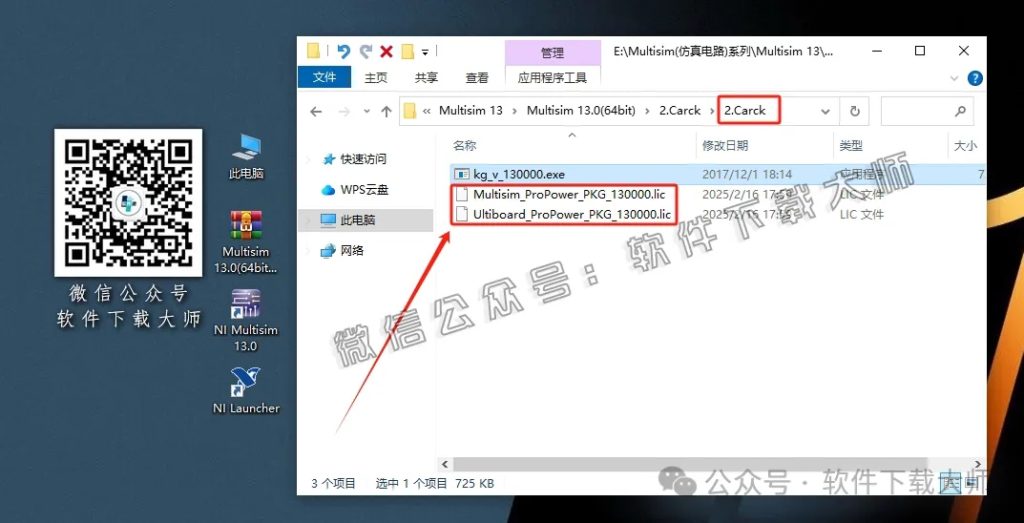This screenshot has width=1024, height=523.
Task: Click date 2017/12/1 18:14 cell
Action: pos(747,174)
